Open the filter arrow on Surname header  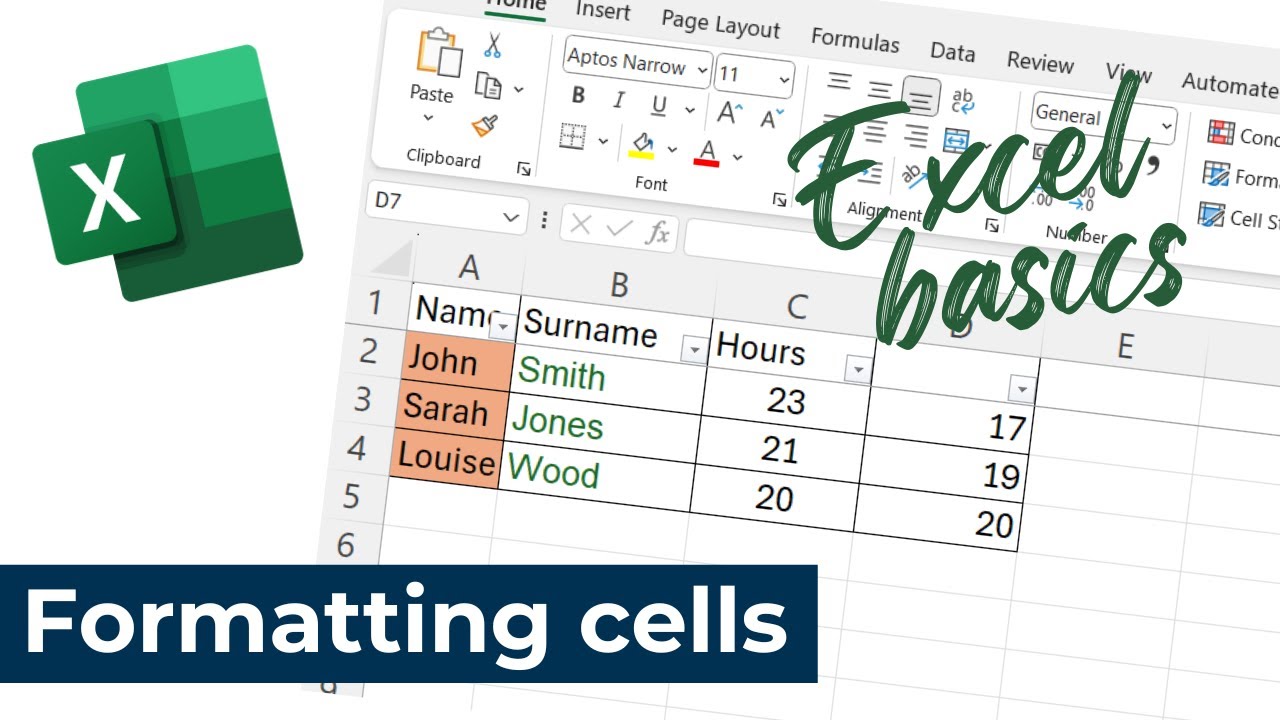693,348
